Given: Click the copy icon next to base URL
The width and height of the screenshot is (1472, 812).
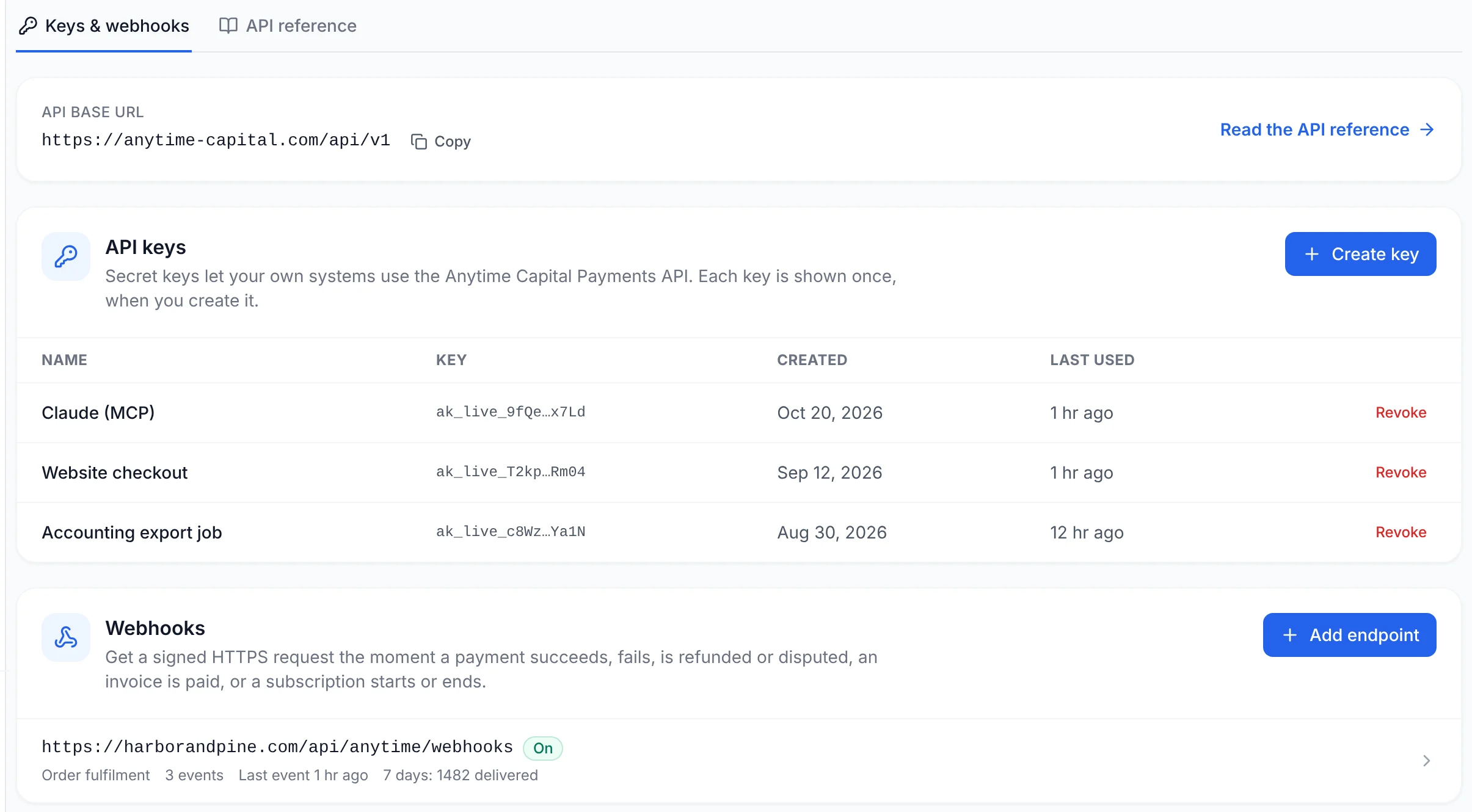Looking at the screenshot, I should coord(419,142).
